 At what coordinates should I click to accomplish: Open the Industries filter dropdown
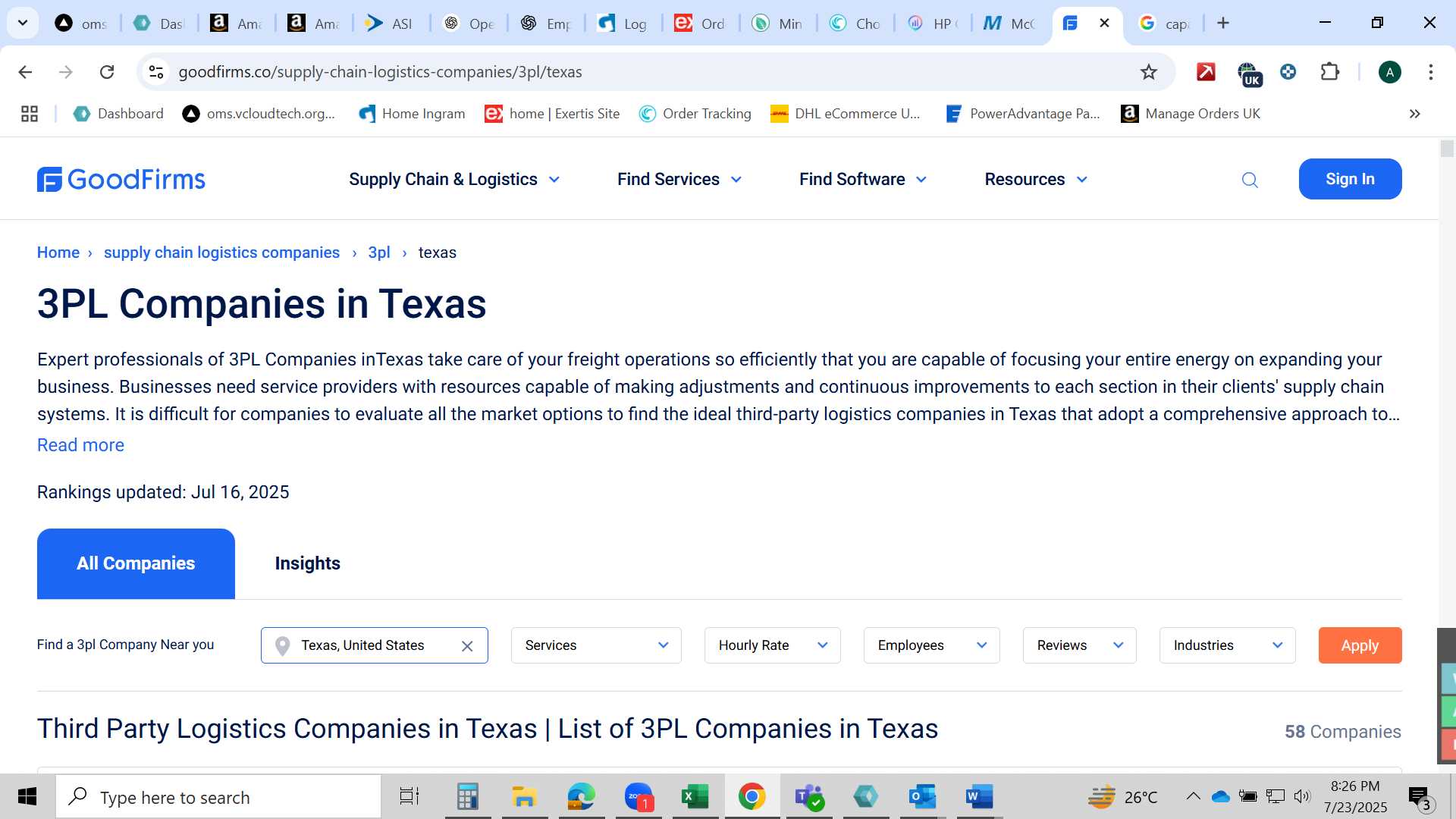(x=1227, y=645)
